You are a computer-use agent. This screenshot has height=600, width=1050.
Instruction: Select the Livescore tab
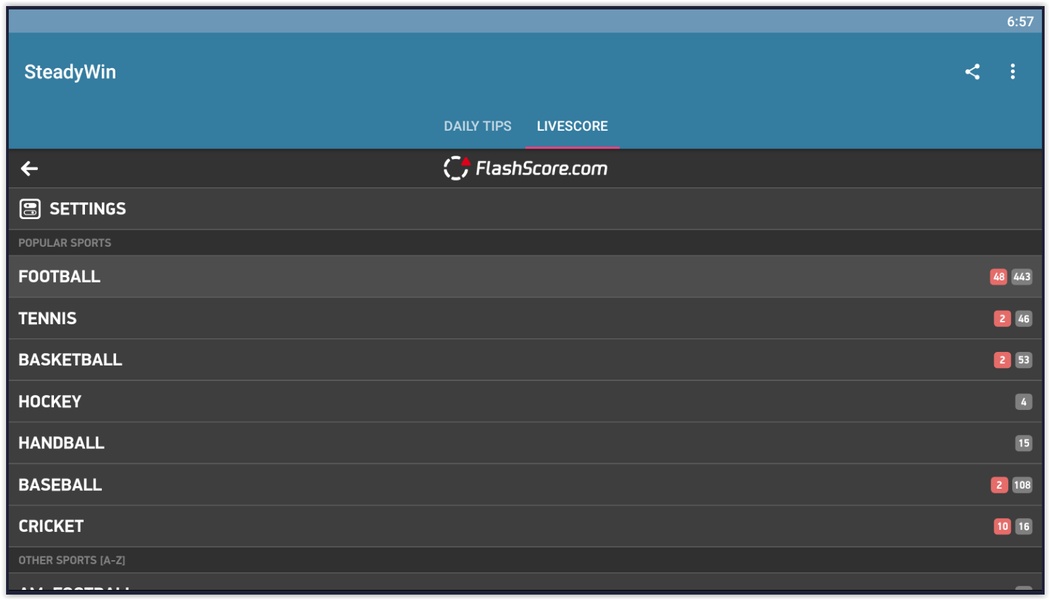[x=573, y=126]
